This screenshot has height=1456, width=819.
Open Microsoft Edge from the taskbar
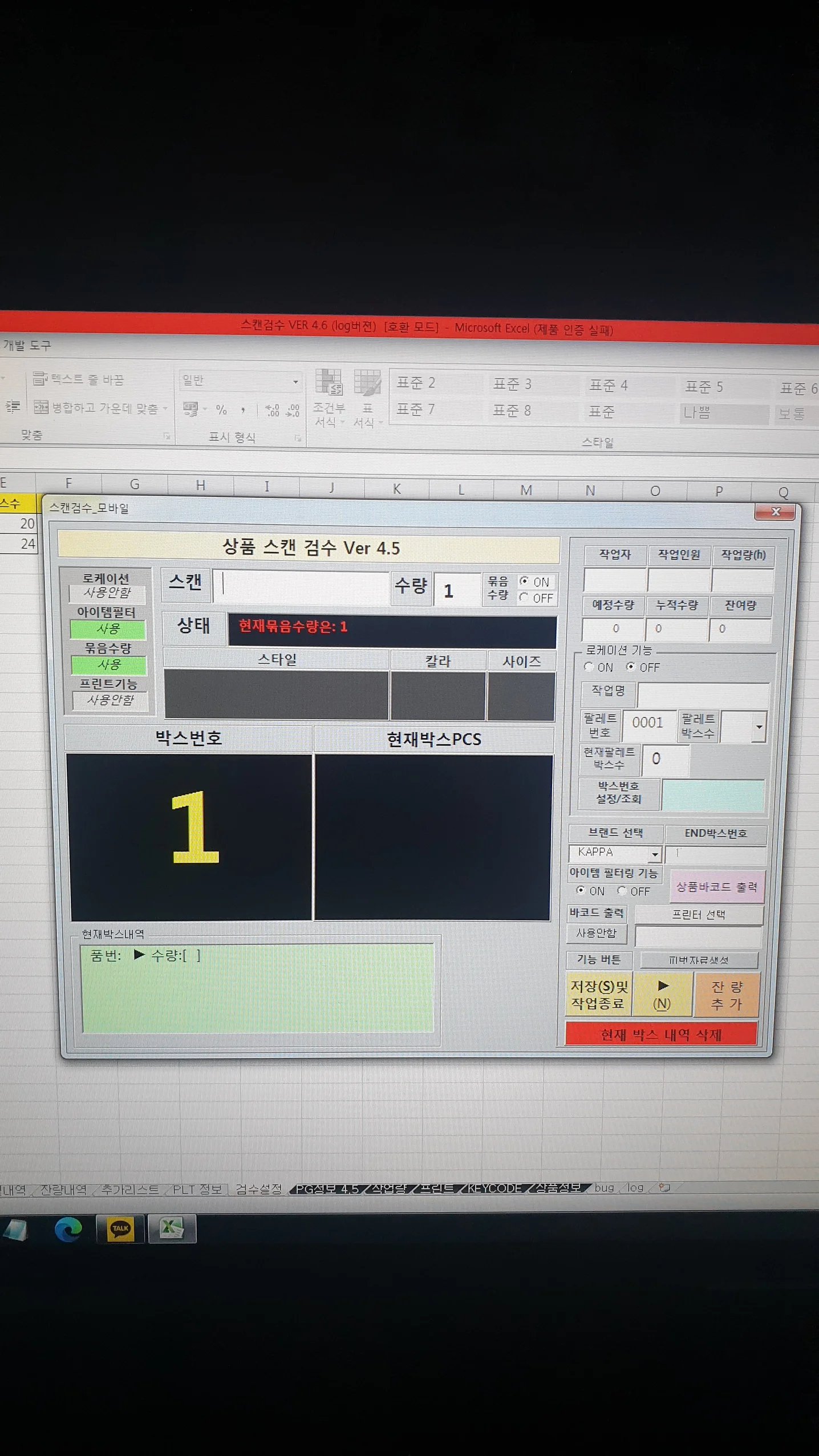tap(68, 1228)
